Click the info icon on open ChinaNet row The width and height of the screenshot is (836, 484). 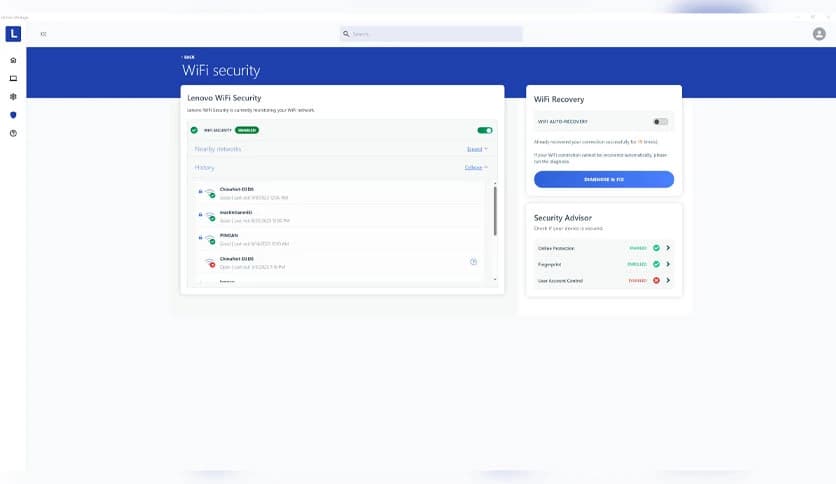pyautogui.click(x=473, y=262)
